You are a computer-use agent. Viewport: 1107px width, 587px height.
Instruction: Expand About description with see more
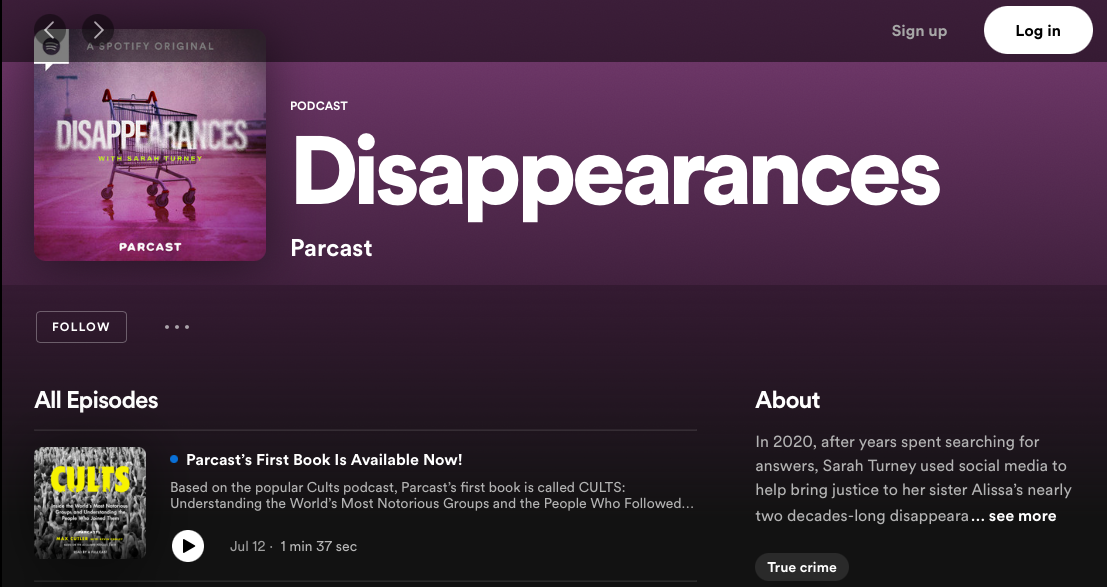point(1022,516)
